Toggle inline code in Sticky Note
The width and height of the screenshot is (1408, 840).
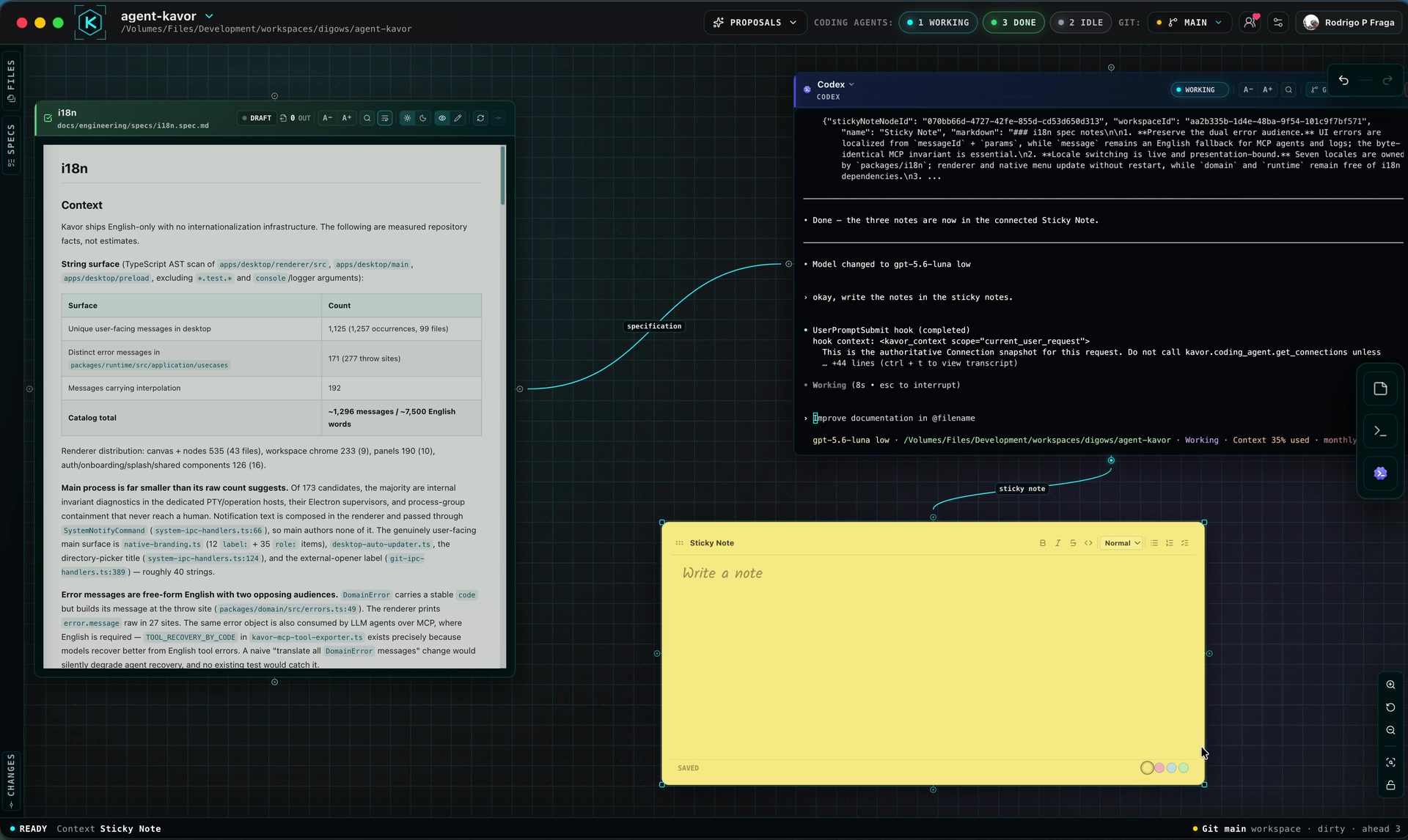(x=1088, y=543)
